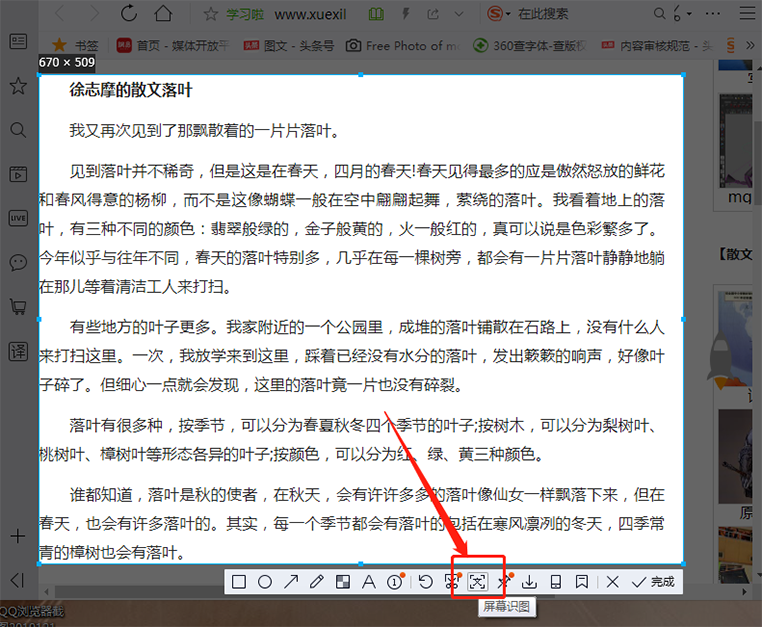Image resolution: width=762 pixels, height=627 pixels.
Task: Open sidebar translate 译 icon
Action: (18, 351)
